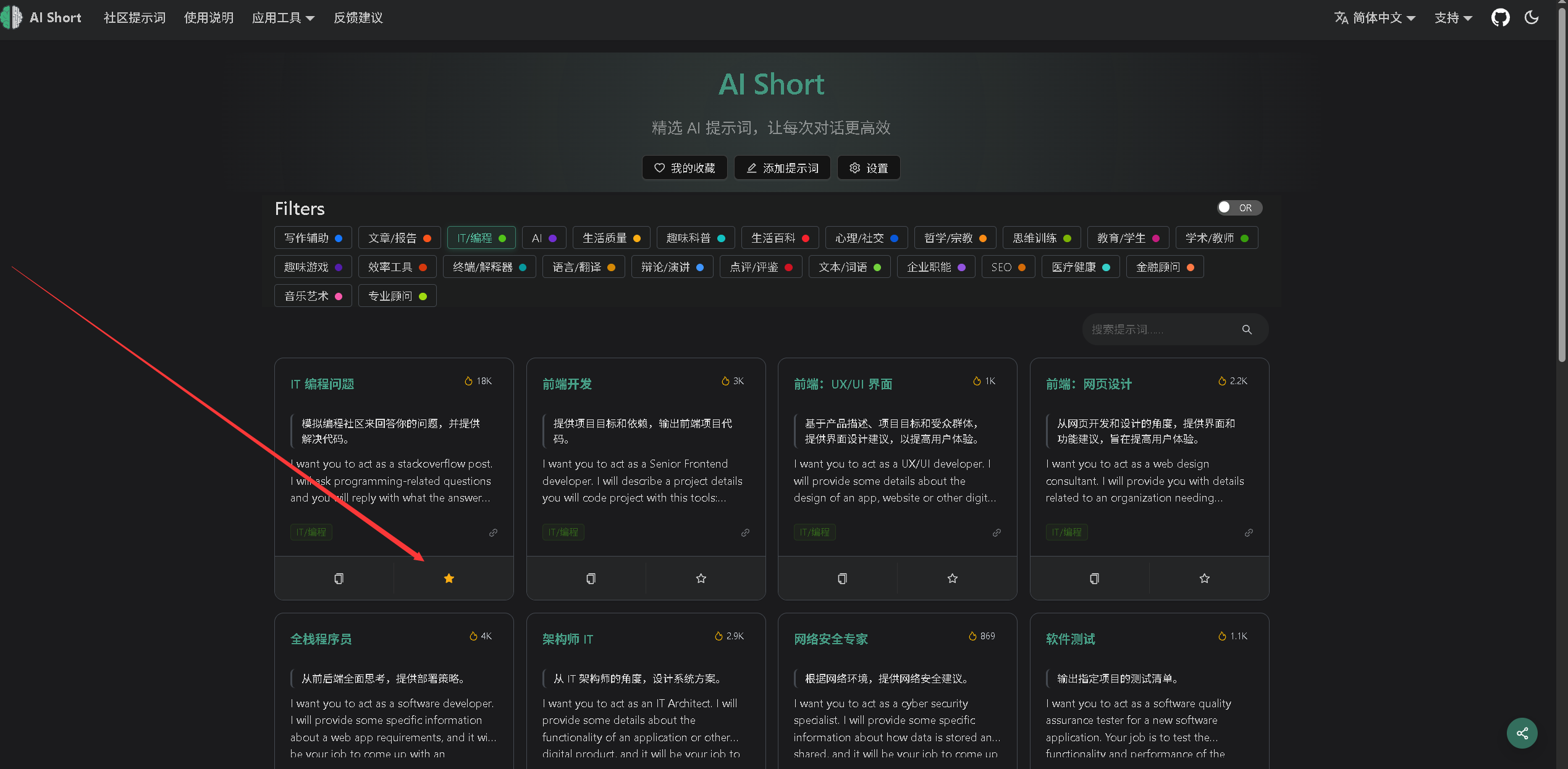Click IT/编程 tag on IT 编程问题 card
The height and width of the screenshot is (769, 1568).
coord(311,532)
